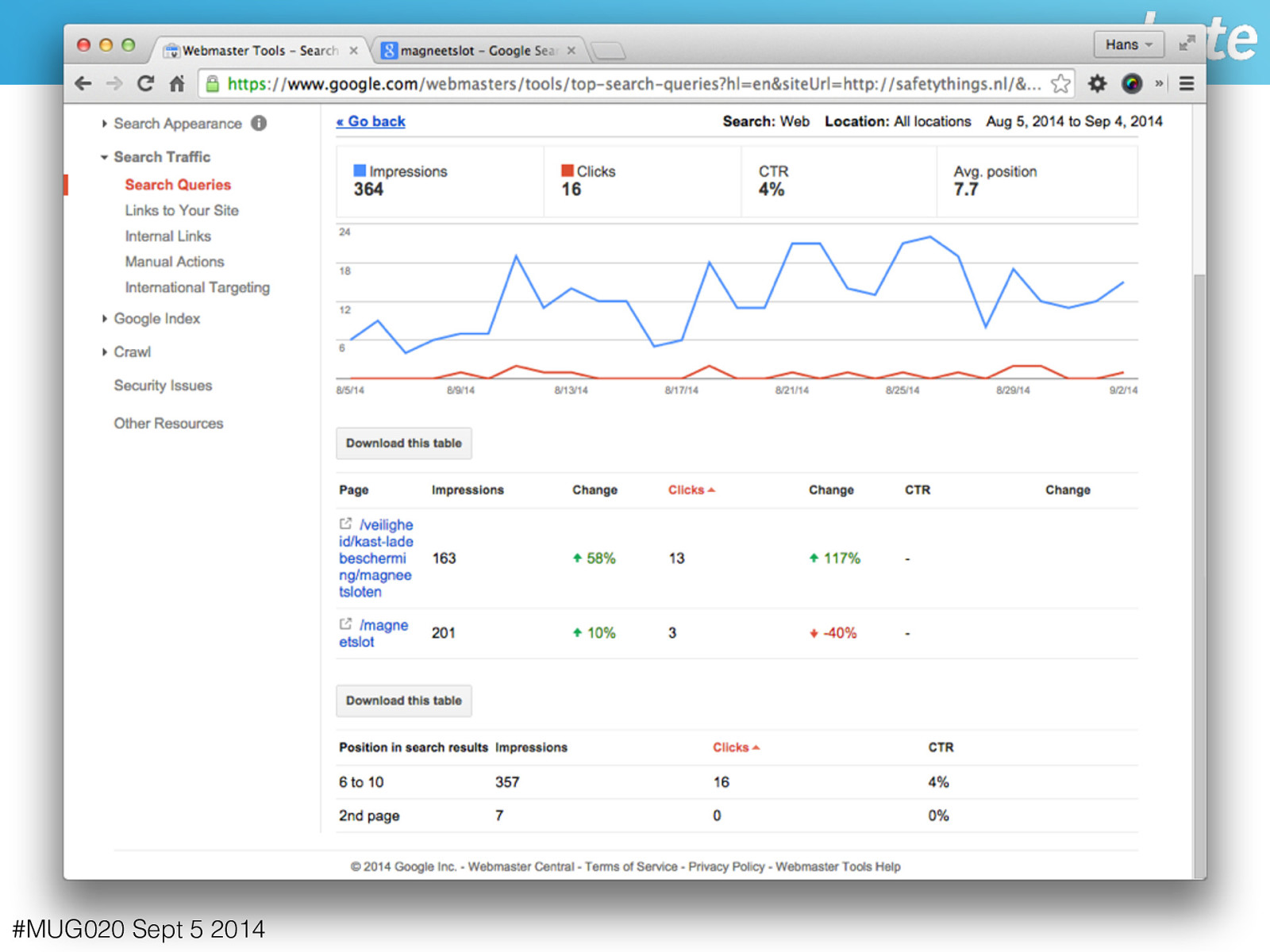Sort position table by Impressions
The width and height of the screenshot is (1270, 952).
tap(531, 747)
